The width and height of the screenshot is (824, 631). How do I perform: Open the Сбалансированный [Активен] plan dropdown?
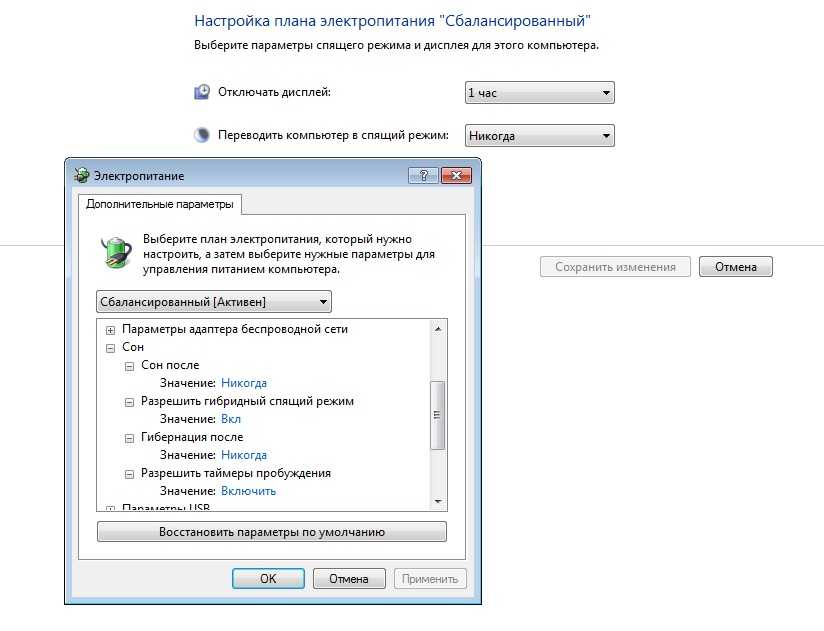tap(214, 302)
